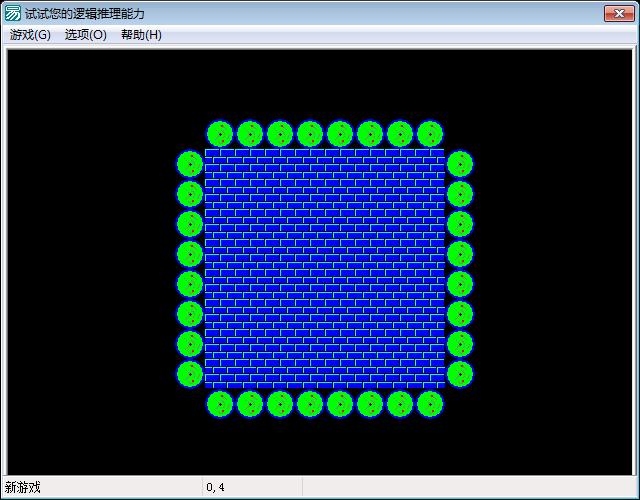This screenshot has height=500, width=640.
Task: Click the bottommost green ball in left column
Action: click(190, 374)
